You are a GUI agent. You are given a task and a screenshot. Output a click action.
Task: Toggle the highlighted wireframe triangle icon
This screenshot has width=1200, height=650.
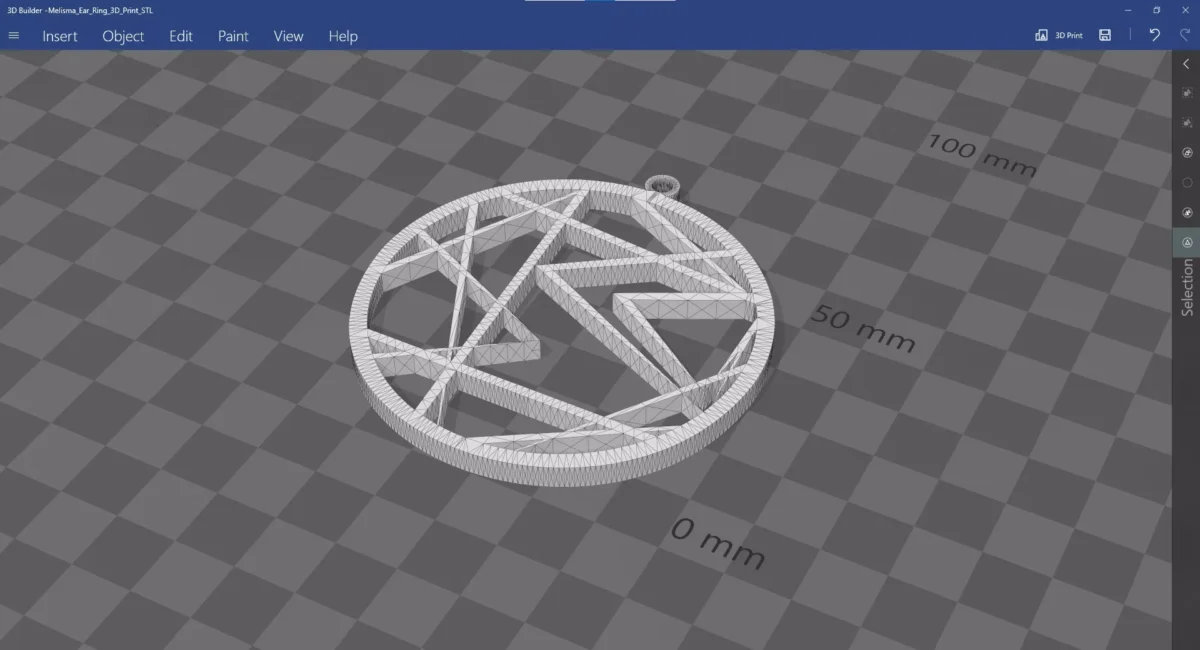(1187, 242)
